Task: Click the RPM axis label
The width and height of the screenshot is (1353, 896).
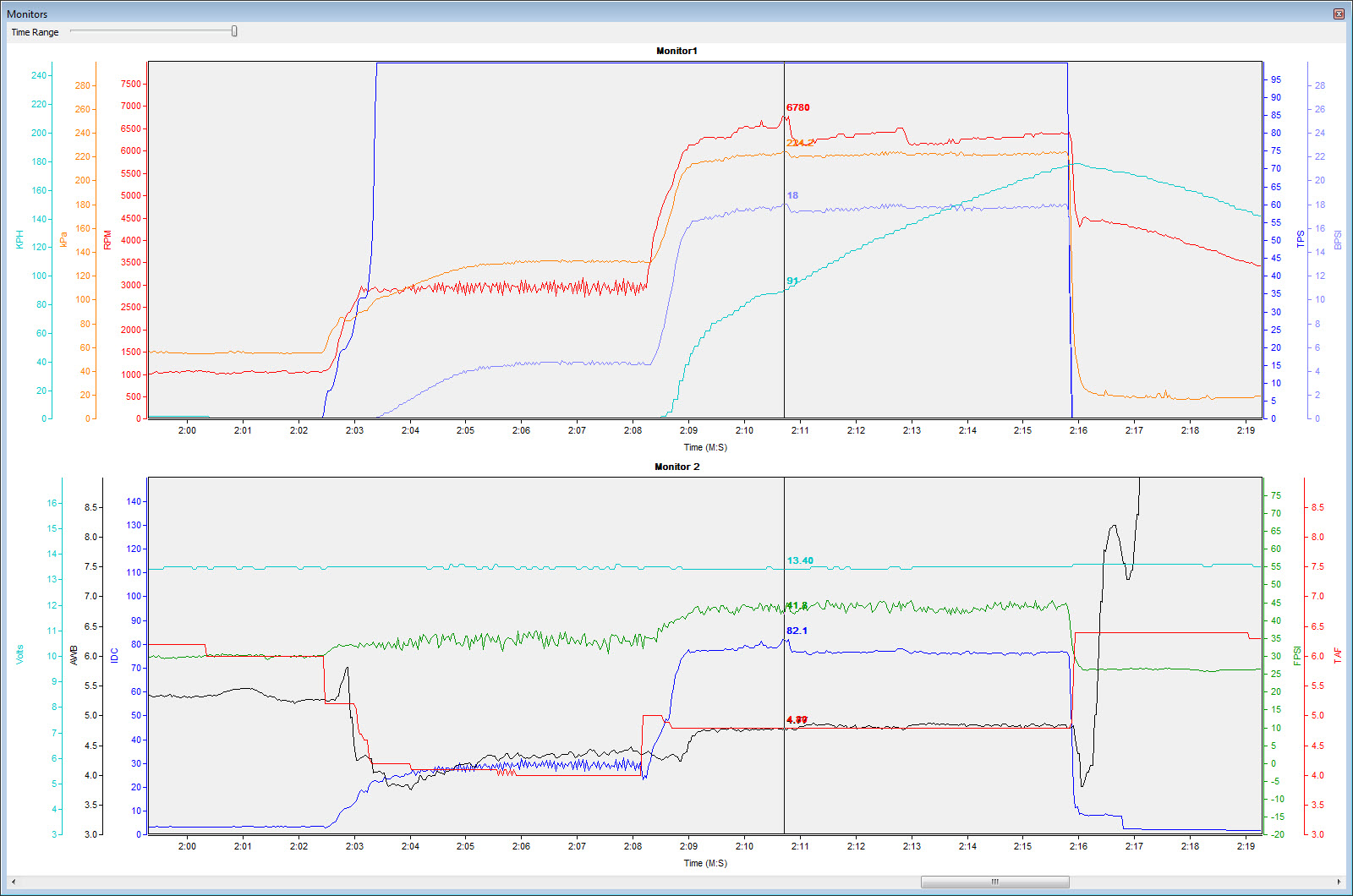Action: pos(107,240)
